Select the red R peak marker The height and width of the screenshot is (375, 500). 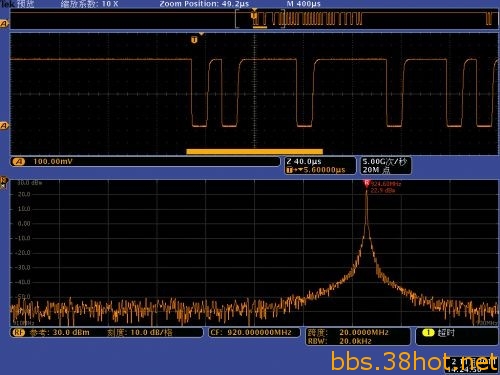pyautogui.click(x=367, y=183)
